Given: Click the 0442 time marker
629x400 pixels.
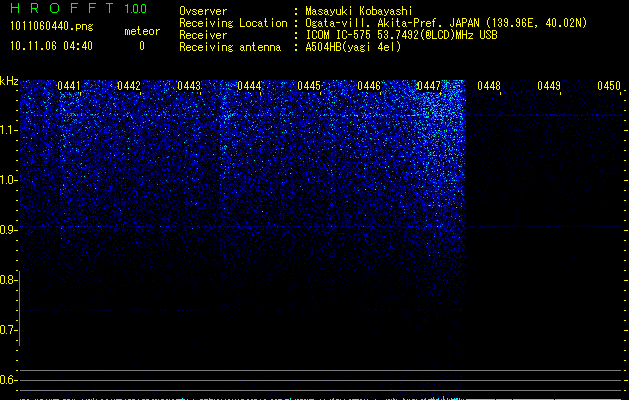Looking at the screenshot, I should [x=129, y=86].
